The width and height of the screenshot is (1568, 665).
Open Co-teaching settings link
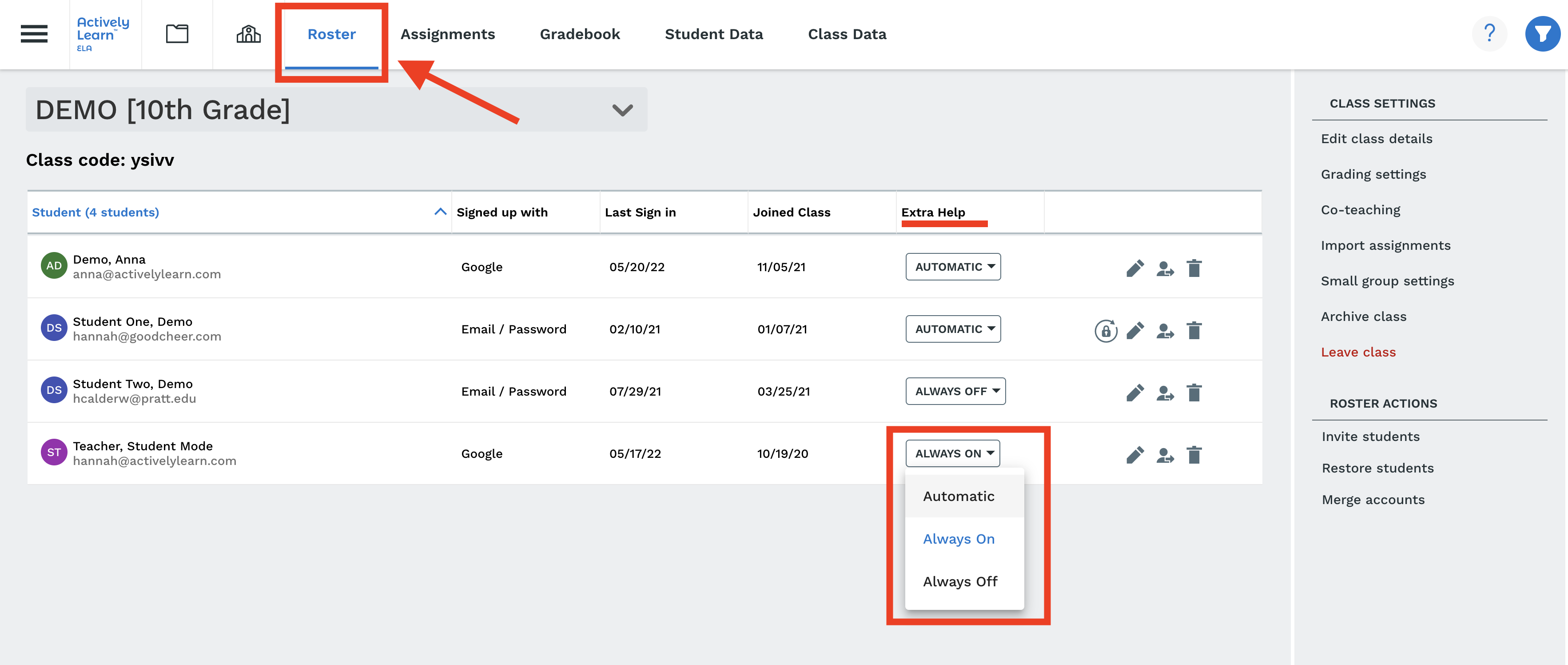1361,210
